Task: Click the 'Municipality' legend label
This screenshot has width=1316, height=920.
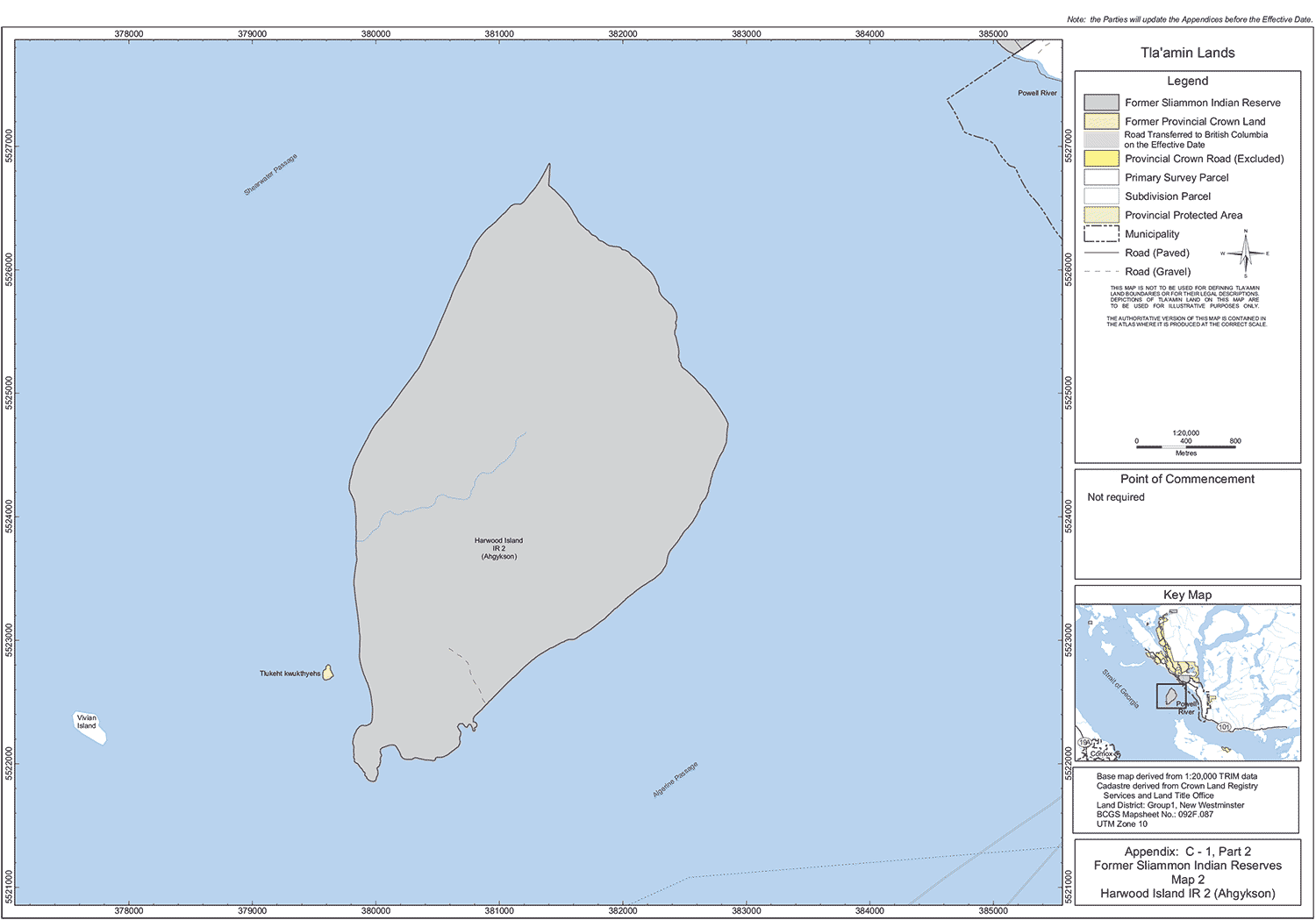Action: (x=1152, y=234)
